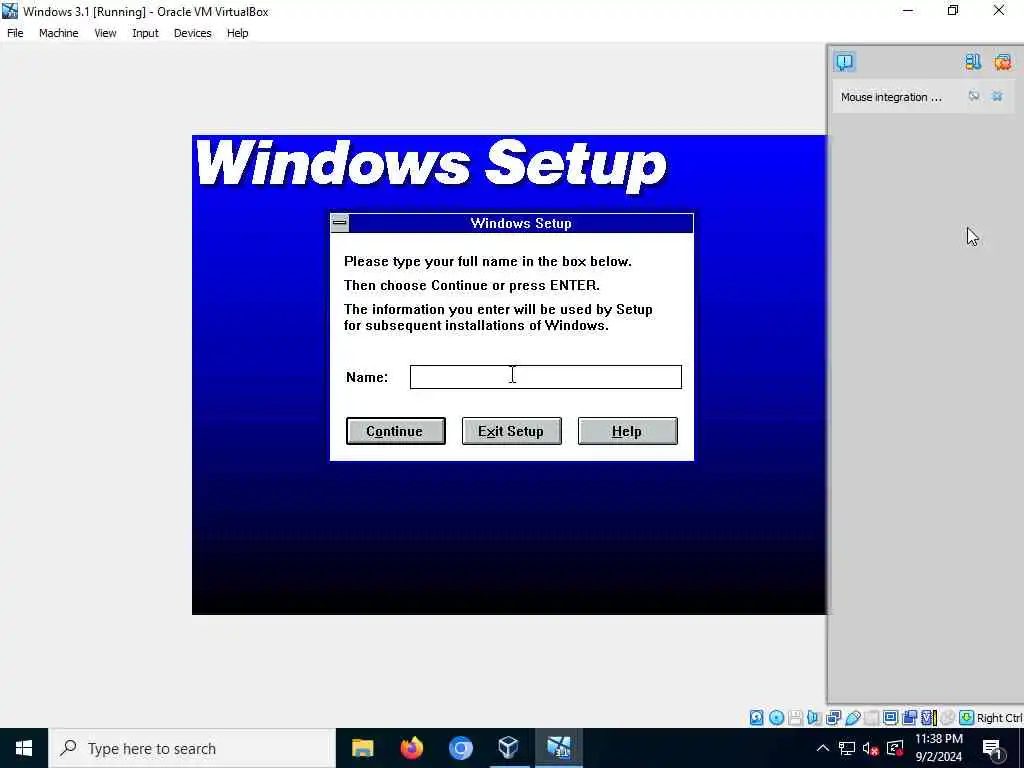Click the Exit Setup button
1024x768 pixels.
tap(511, 431)
